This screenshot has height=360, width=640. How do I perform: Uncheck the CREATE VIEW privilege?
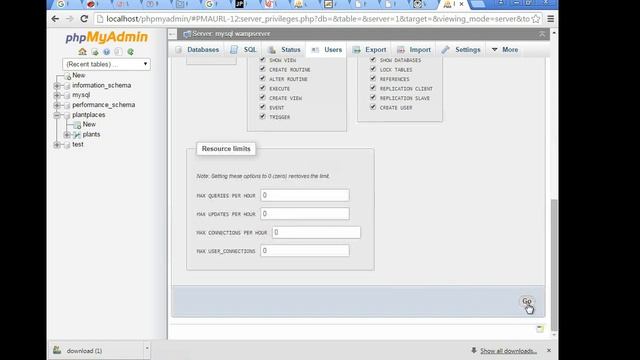[262, 98]
